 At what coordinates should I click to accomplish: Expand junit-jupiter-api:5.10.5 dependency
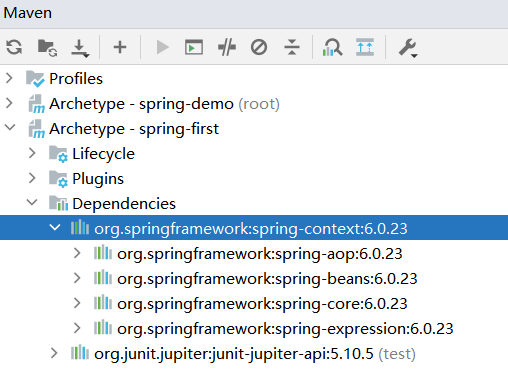tap(54, 353)
